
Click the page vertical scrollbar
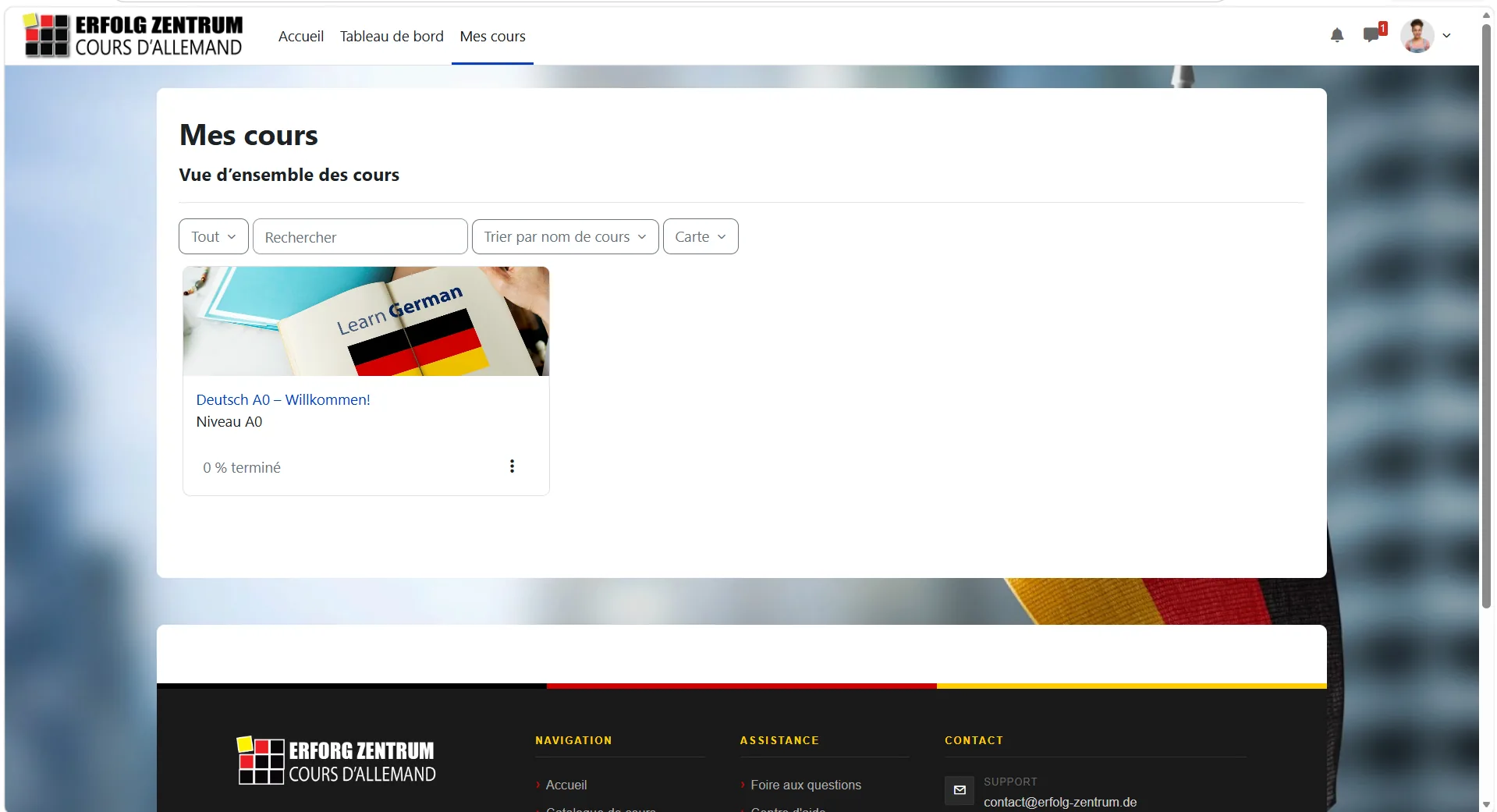click(x=1486, y=316)
